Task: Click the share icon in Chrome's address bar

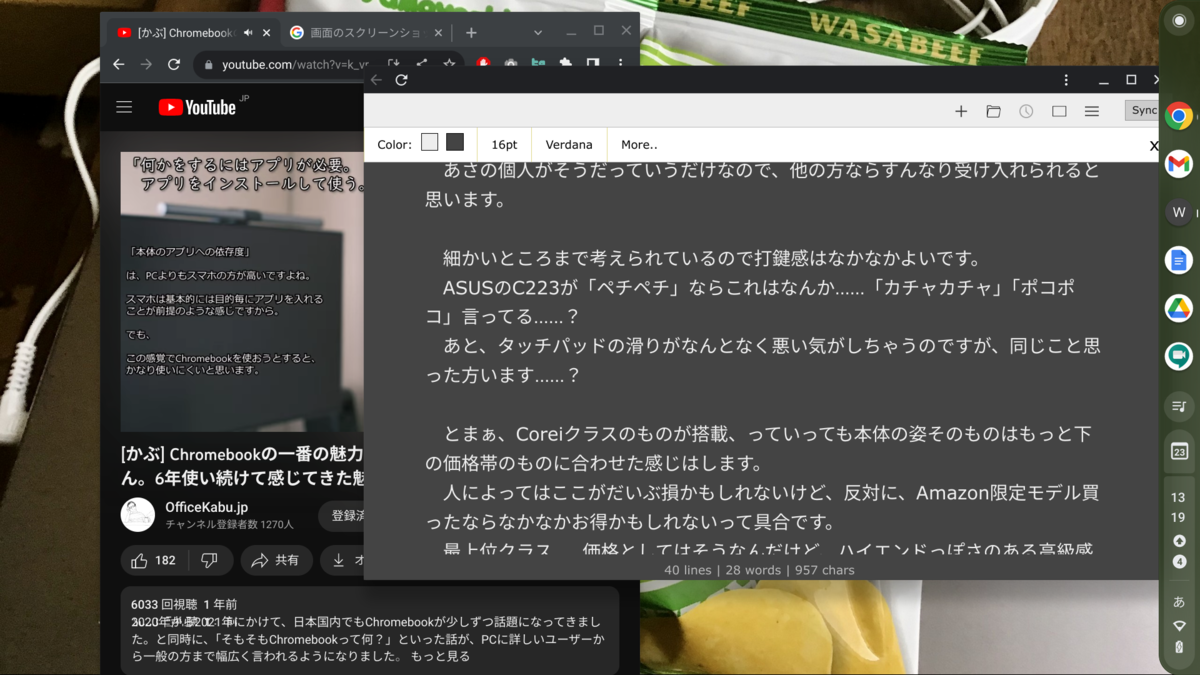Action: pyautogui.click(x=421, y=64)
